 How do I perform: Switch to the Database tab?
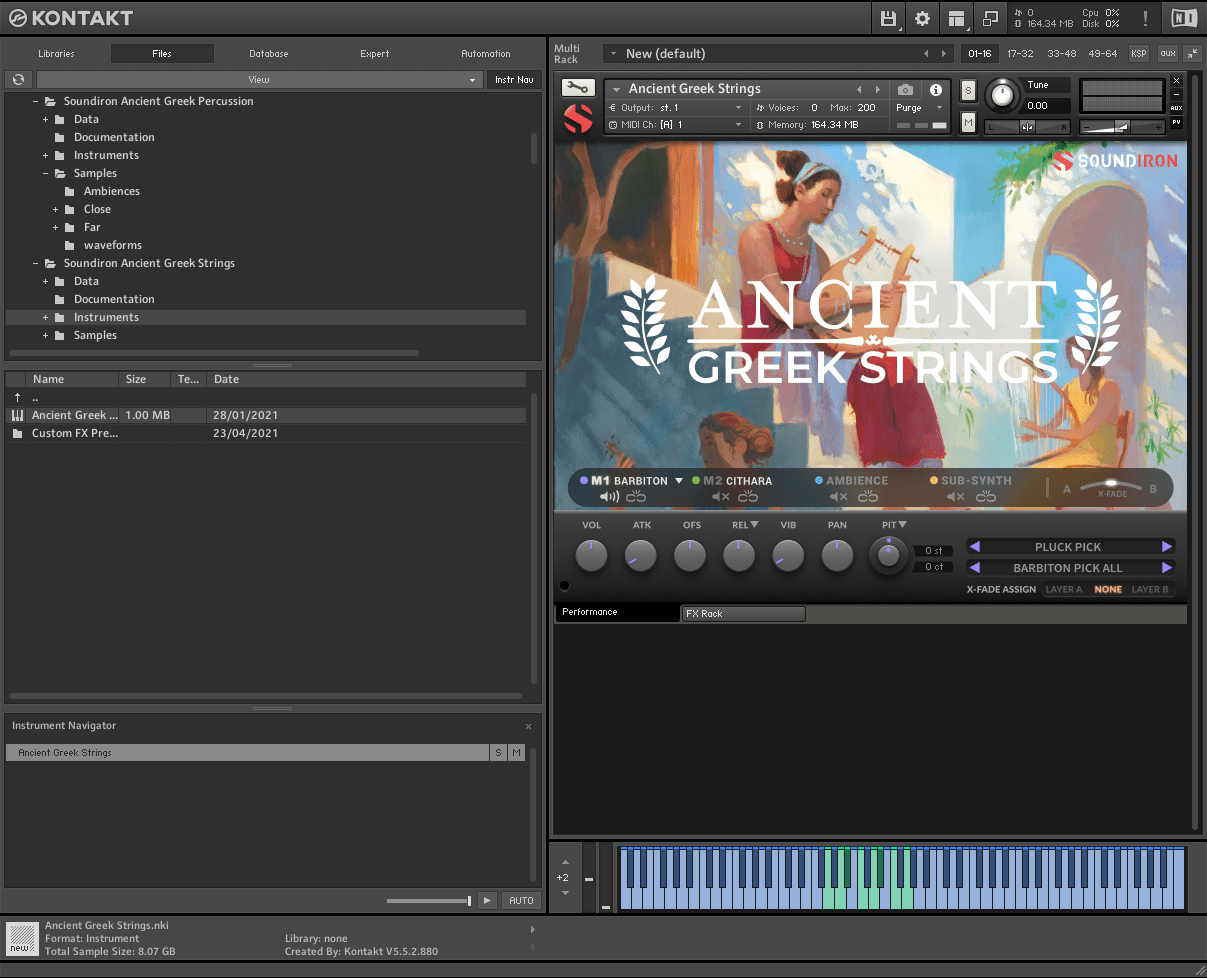coord(269,54)
